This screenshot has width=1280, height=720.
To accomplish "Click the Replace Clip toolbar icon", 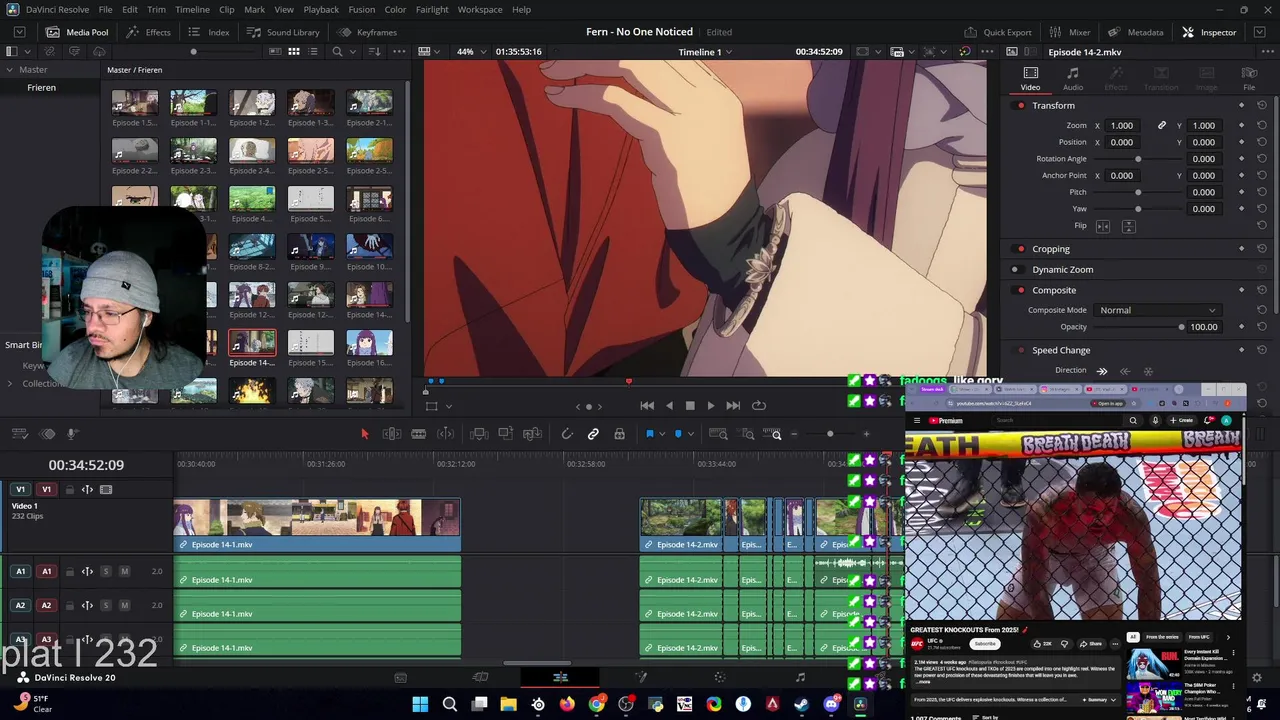I will [532, 434].
